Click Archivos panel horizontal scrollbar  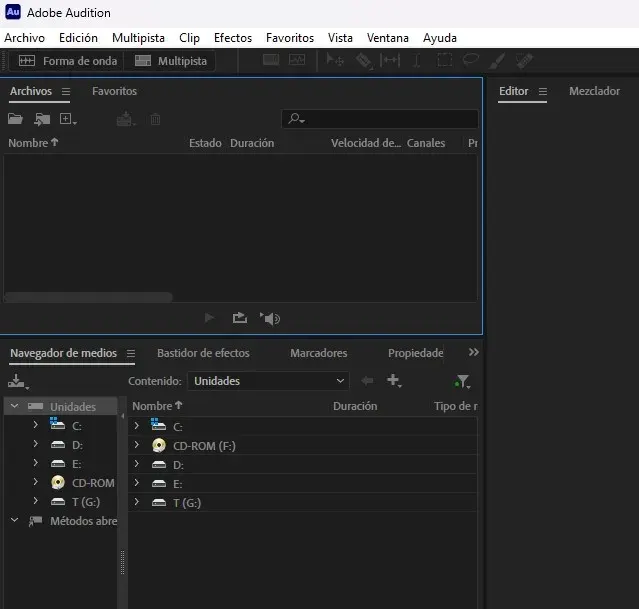(x=88, y=297)
